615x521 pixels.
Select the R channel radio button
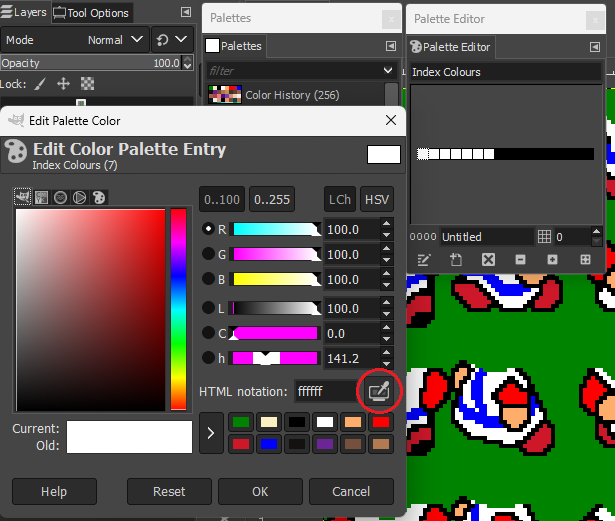208,229
